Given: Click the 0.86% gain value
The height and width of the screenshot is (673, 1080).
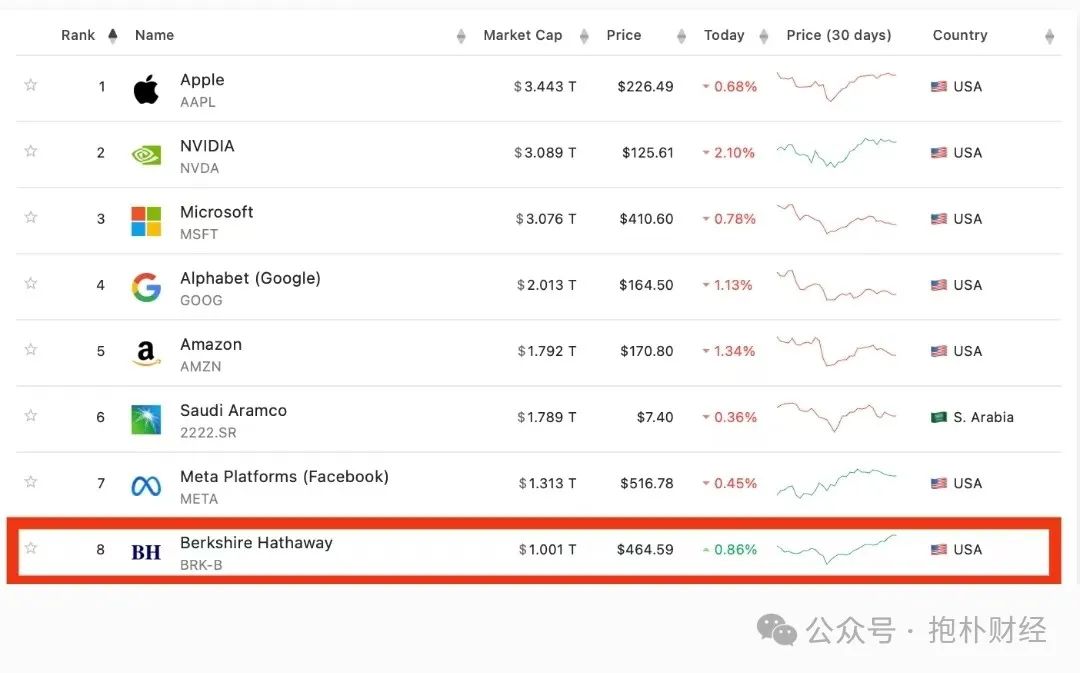Looking at the screenshot, I should (735, 550).
